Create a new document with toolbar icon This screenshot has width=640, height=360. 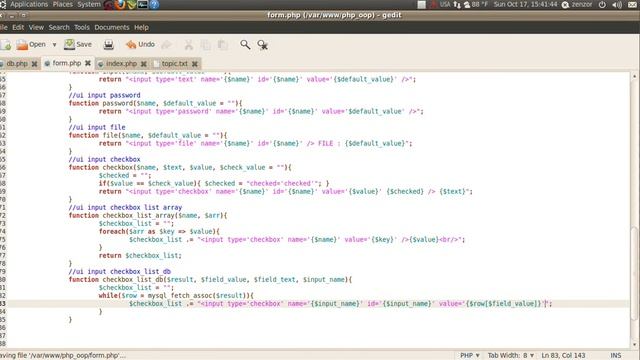click(6, 45)
